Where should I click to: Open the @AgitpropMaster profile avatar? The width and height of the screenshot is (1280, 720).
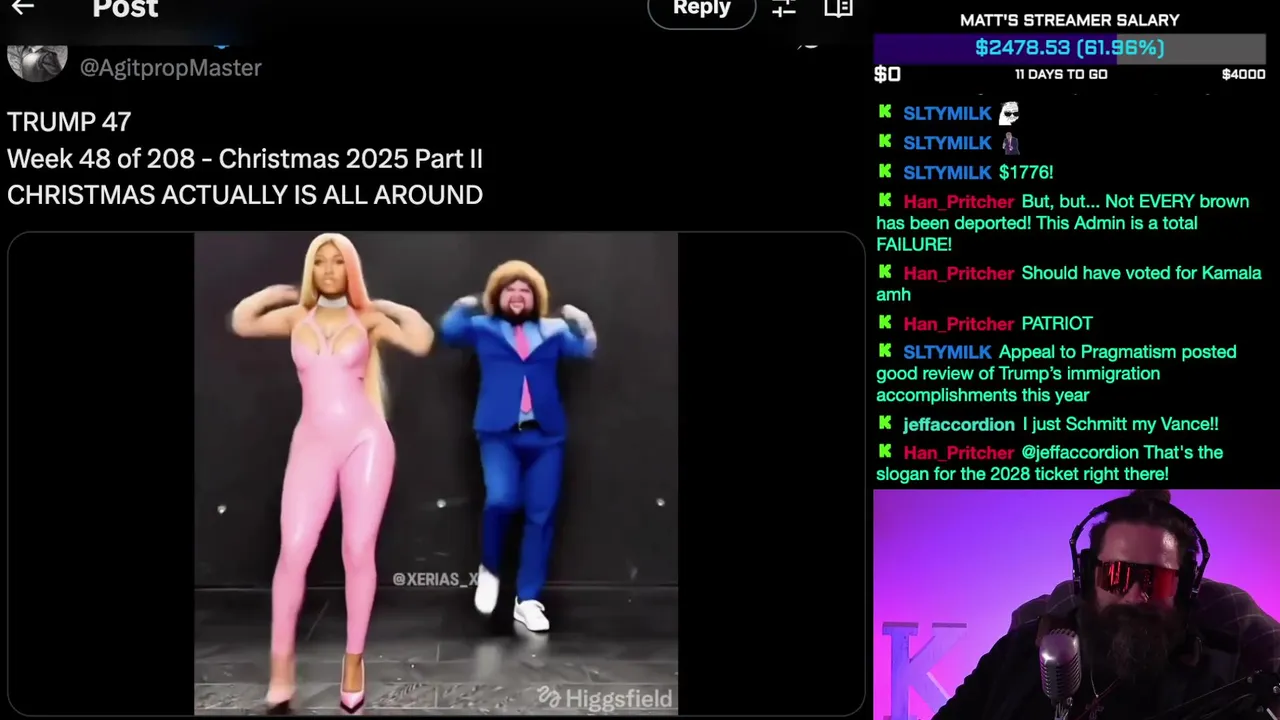point(37,62)
